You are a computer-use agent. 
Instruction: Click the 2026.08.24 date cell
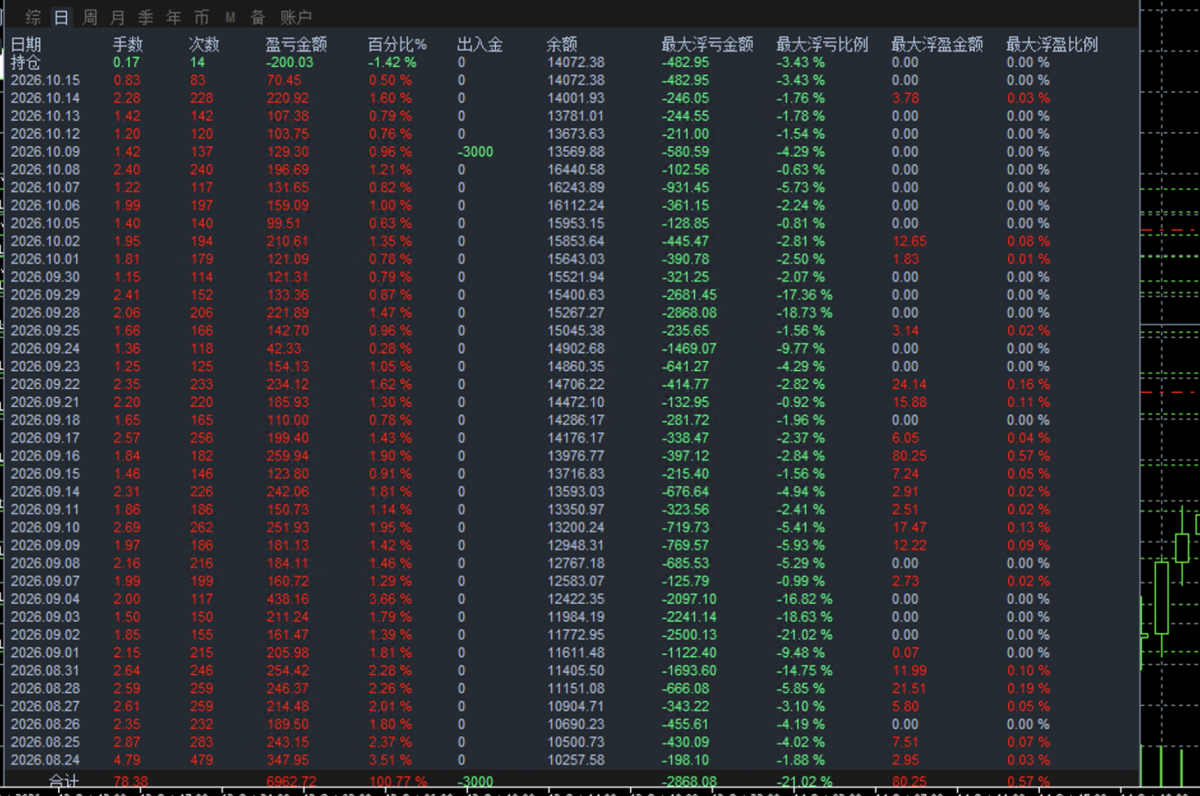pos(45,760)
